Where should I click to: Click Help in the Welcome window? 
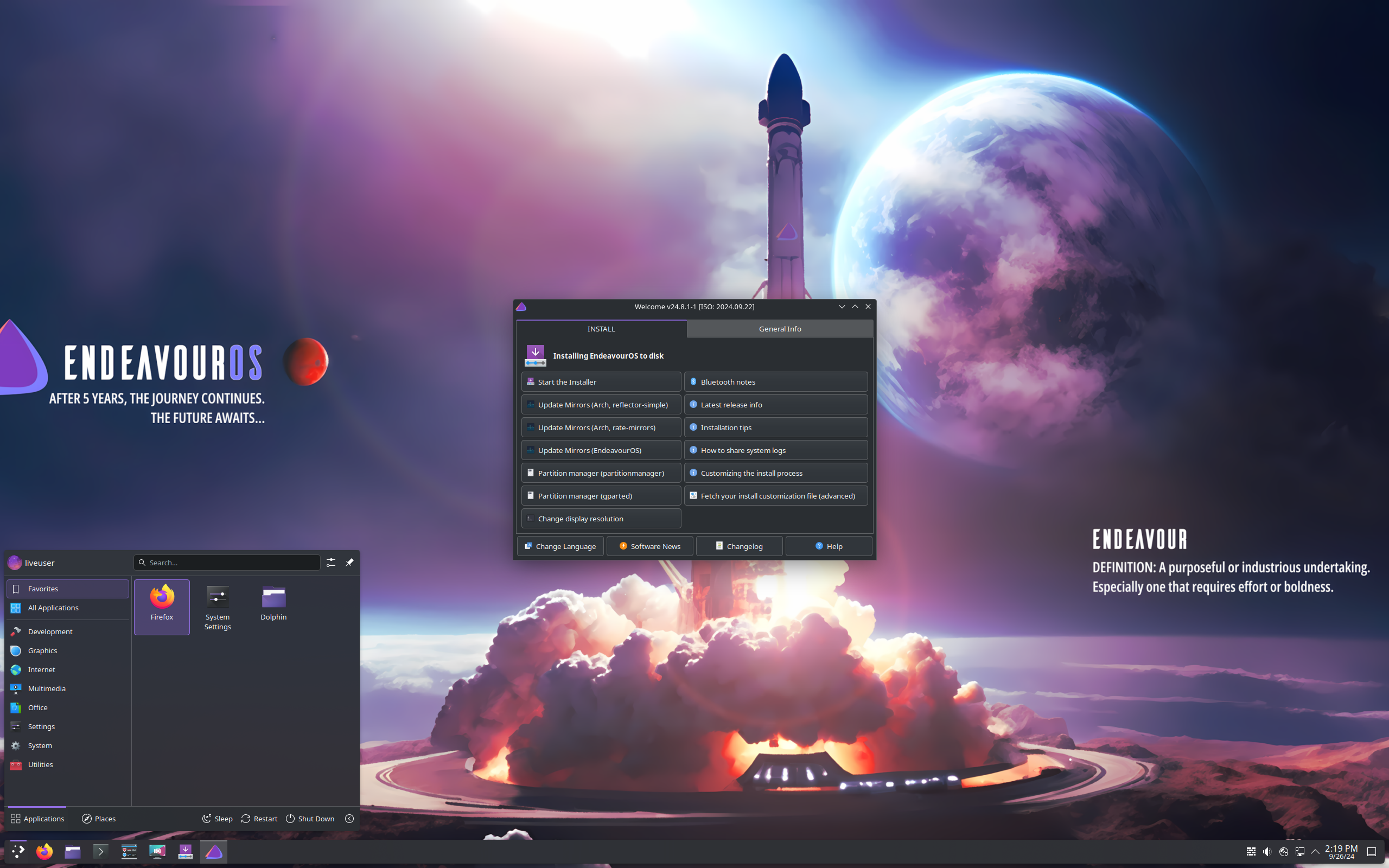pyautogui.click(x=829, y=546)
